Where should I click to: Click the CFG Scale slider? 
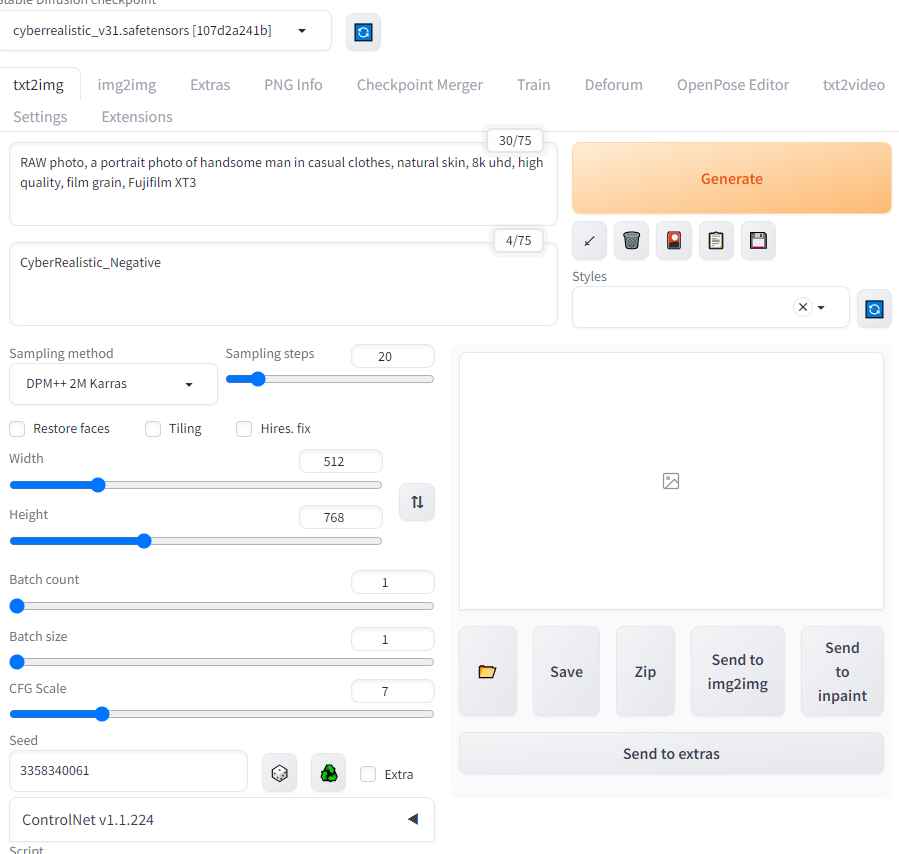pos(222,714)
